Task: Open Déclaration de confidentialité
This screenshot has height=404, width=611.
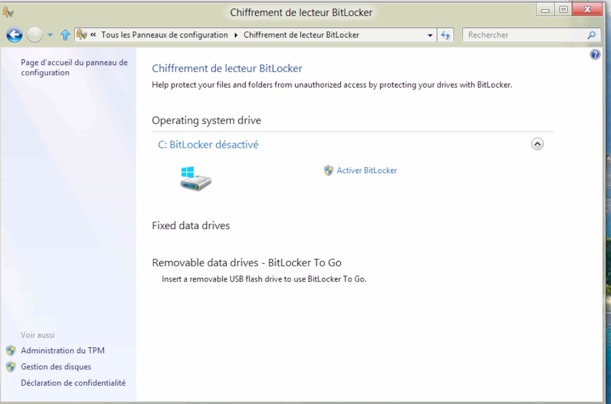Action: click(73, 383)
